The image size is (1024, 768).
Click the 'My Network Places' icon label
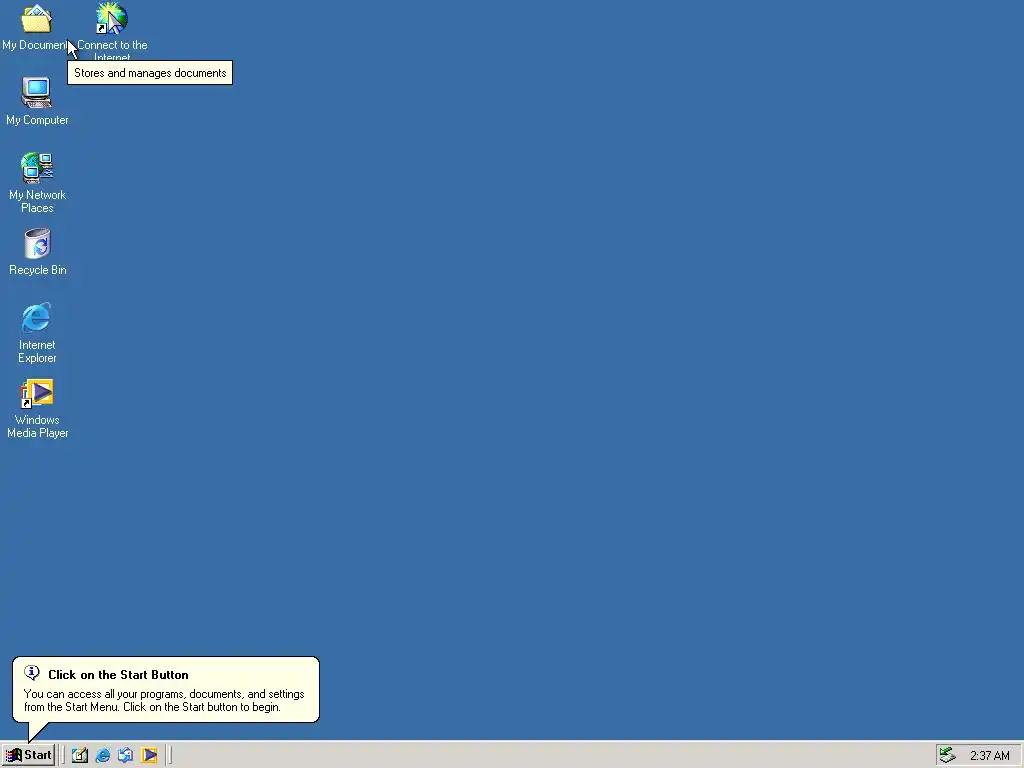point(37,201)
